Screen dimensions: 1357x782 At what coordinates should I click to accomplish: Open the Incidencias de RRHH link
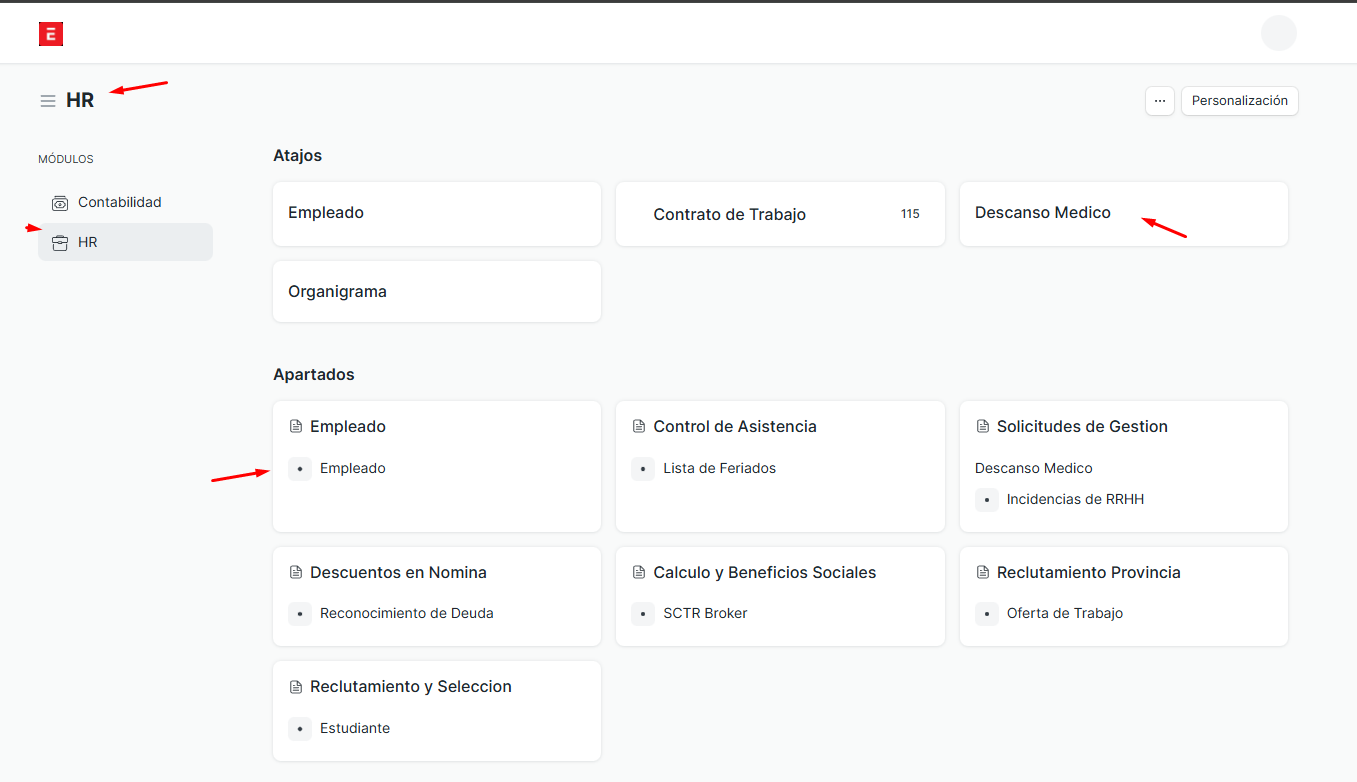coord(1075,499)
